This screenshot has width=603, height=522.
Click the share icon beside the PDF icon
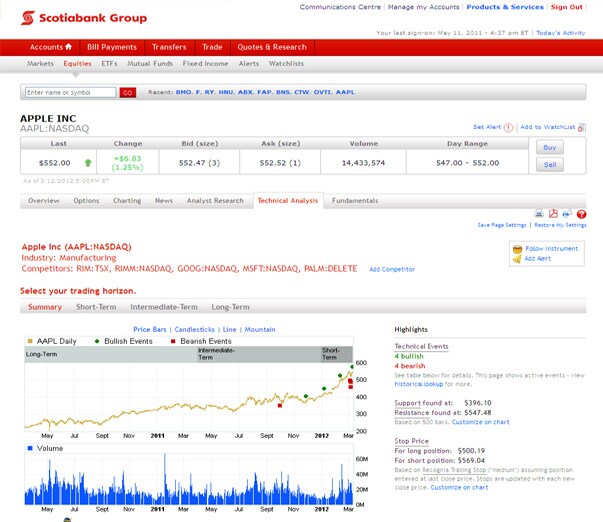567,213
